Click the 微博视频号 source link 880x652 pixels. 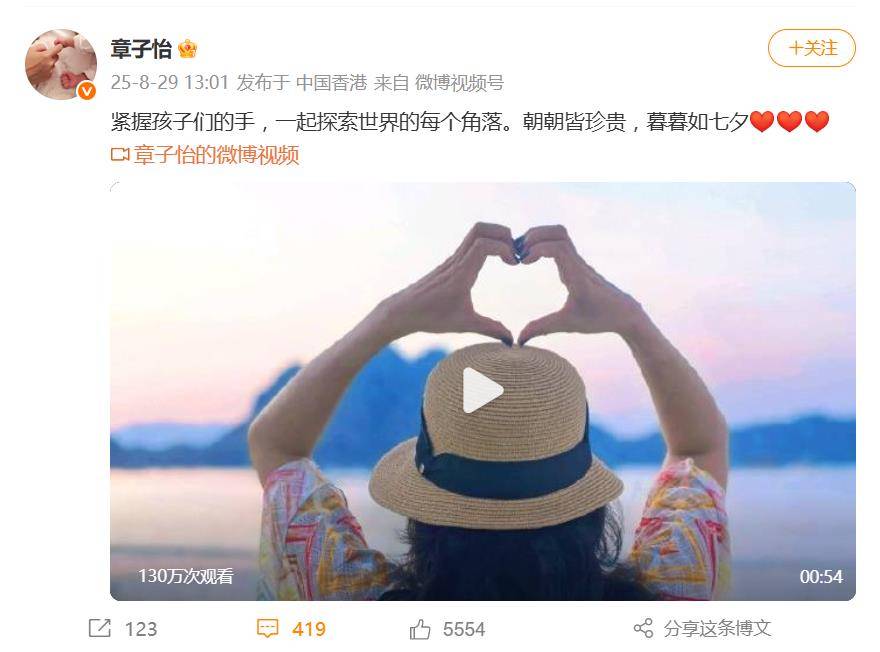click(x=459, y=82)
